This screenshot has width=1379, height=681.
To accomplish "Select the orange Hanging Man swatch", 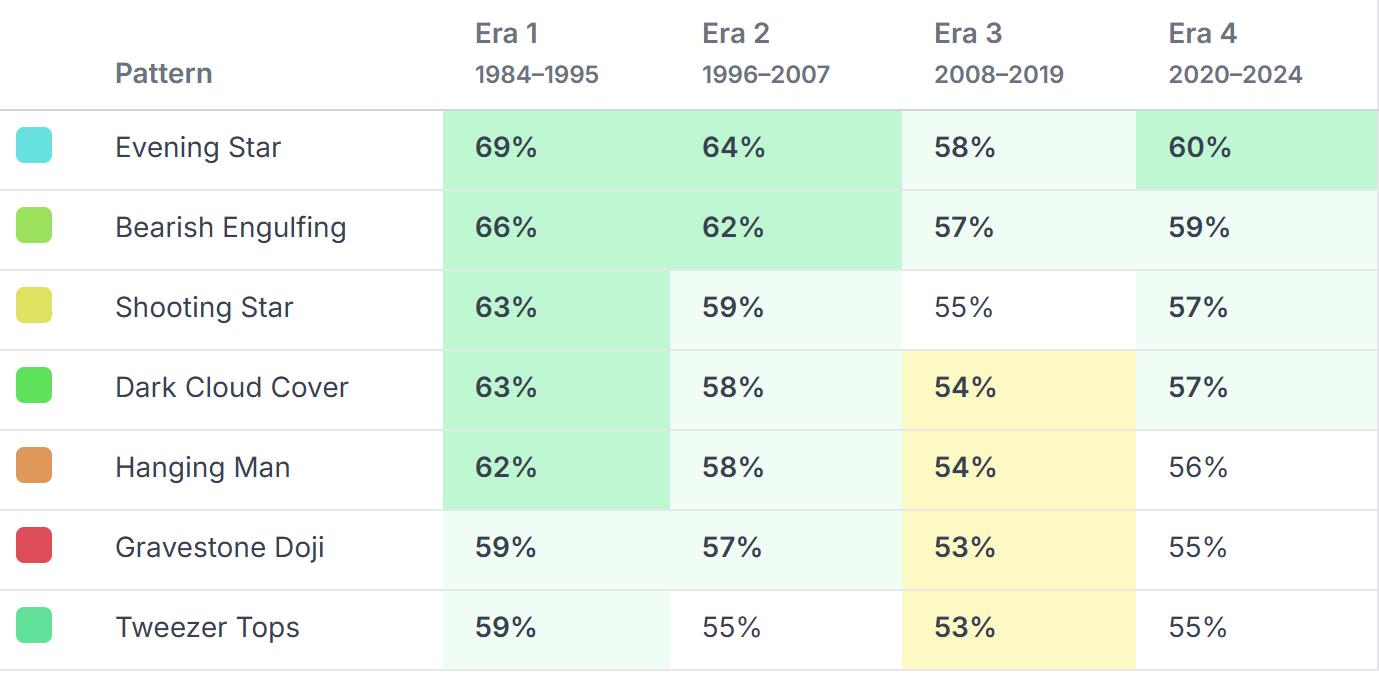I will coord(34,466).
